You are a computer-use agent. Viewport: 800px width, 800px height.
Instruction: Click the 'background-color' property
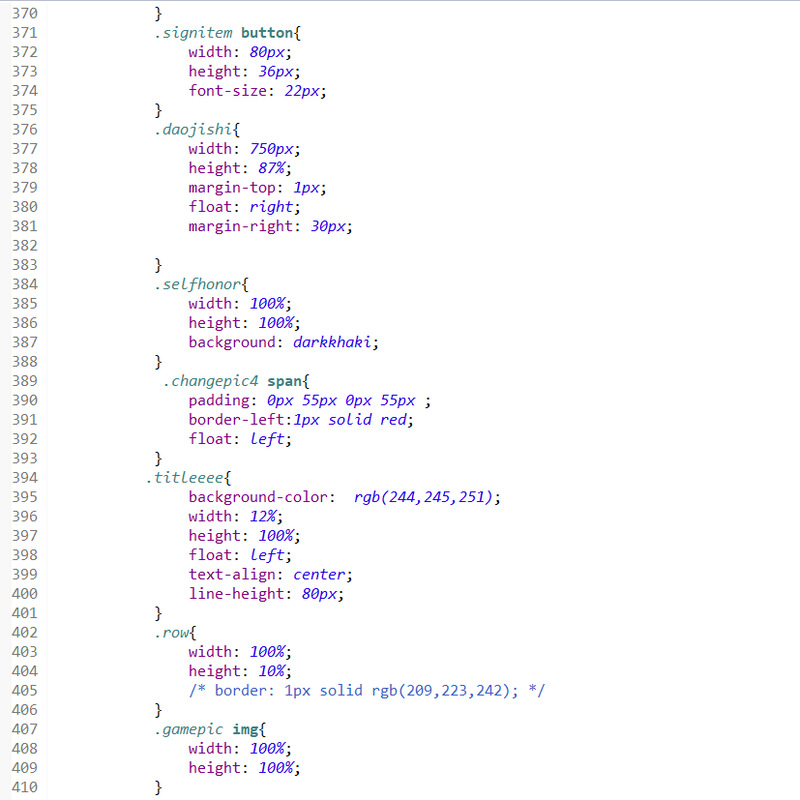point(258,497)
